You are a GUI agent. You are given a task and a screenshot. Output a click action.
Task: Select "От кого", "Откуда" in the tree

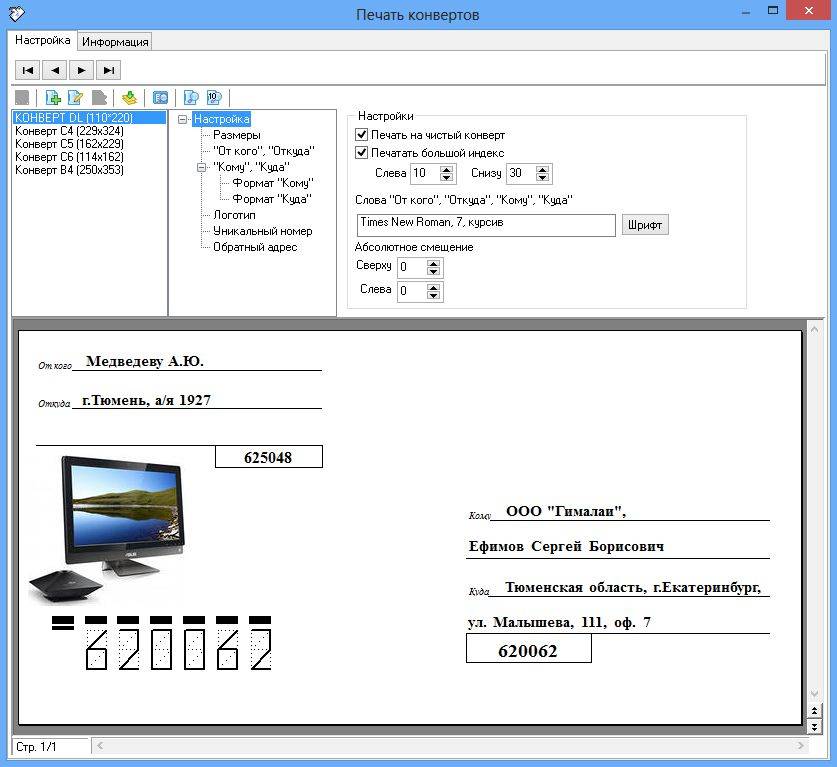pos(264,151)
